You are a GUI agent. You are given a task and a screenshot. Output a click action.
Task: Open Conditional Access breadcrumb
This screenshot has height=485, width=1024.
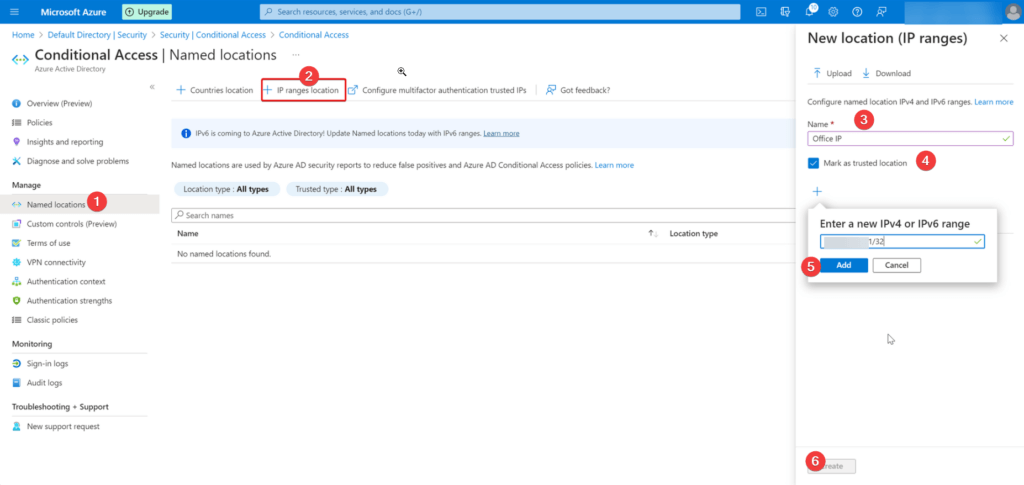click(313, 35)
